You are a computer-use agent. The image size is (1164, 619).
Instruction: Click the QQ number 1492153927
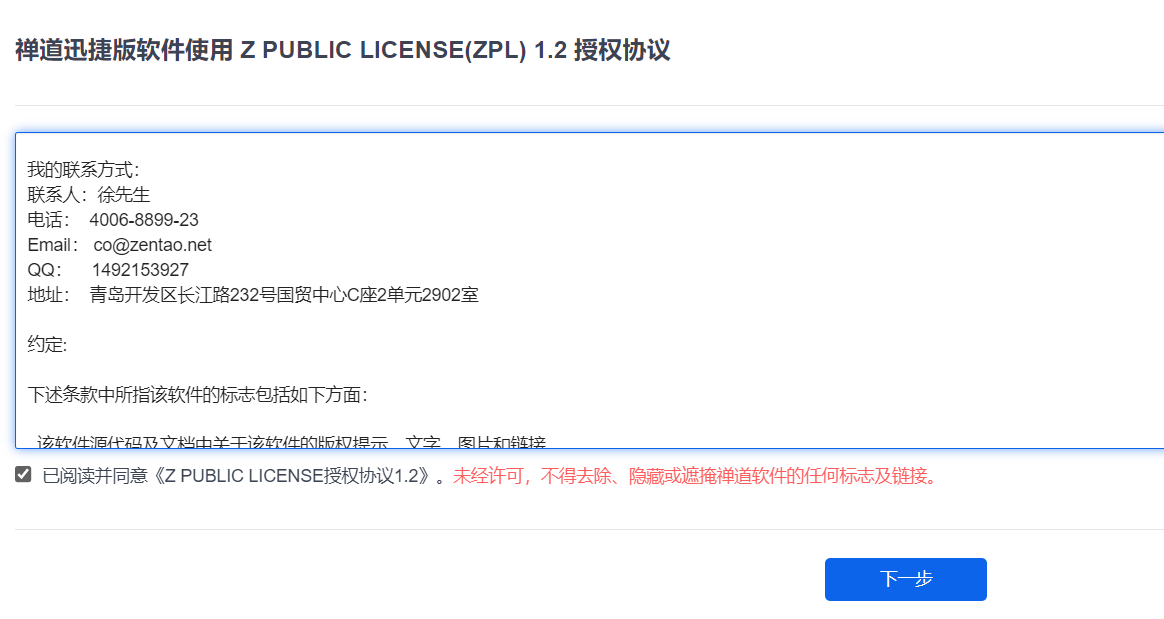tap(140, 269)
